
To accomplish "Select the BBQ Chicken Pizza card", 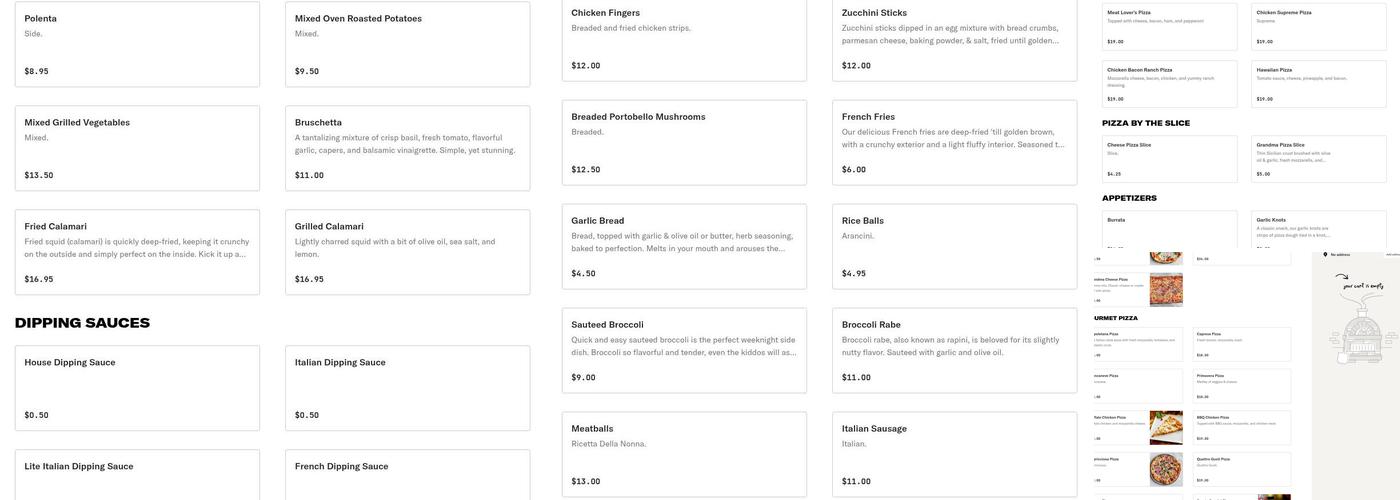I will (x=1241, y=427).
